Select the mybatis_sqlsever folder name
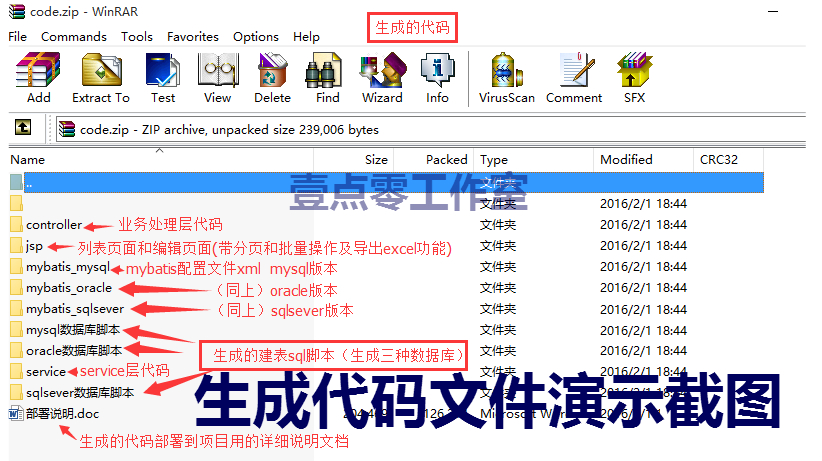This screenshot has height=461, width=822. pos(75,308)
